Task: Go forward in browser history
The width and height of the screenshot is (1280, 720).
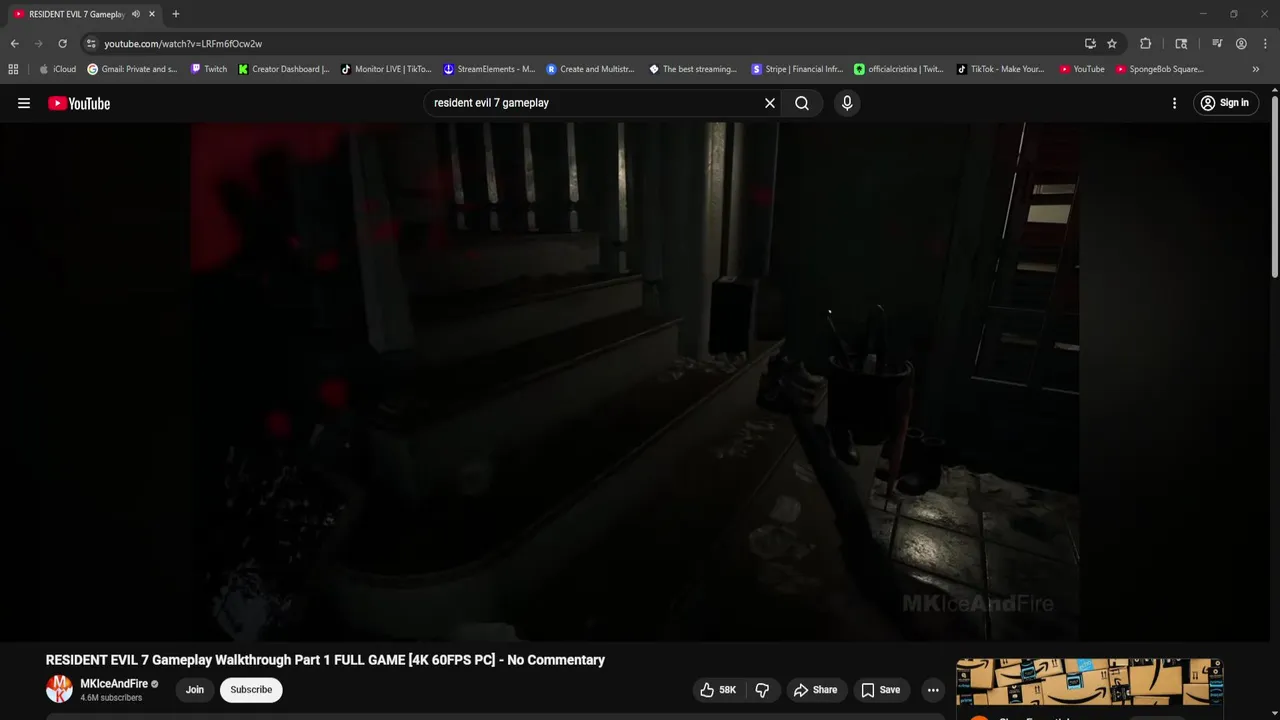Action: pos(38,44)
